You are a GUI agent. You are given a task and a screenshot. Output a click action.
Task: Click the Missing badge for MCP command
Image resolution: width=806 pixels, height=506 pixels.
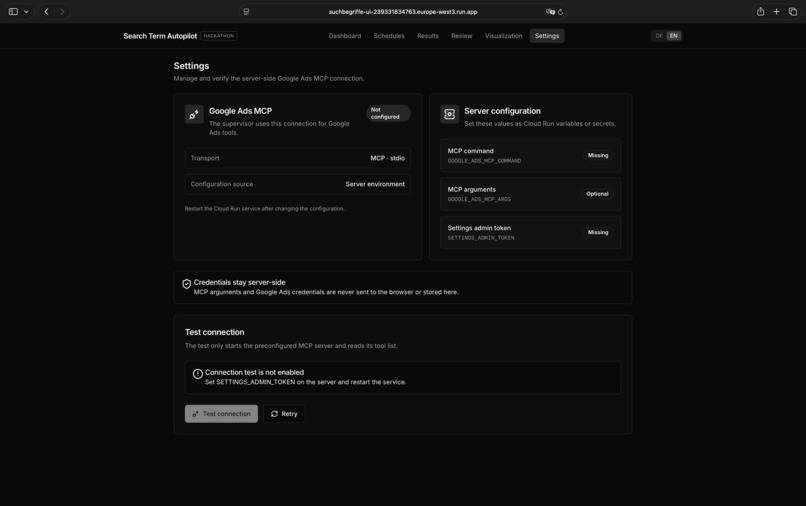pyautogui.click(x=598, y=155)
